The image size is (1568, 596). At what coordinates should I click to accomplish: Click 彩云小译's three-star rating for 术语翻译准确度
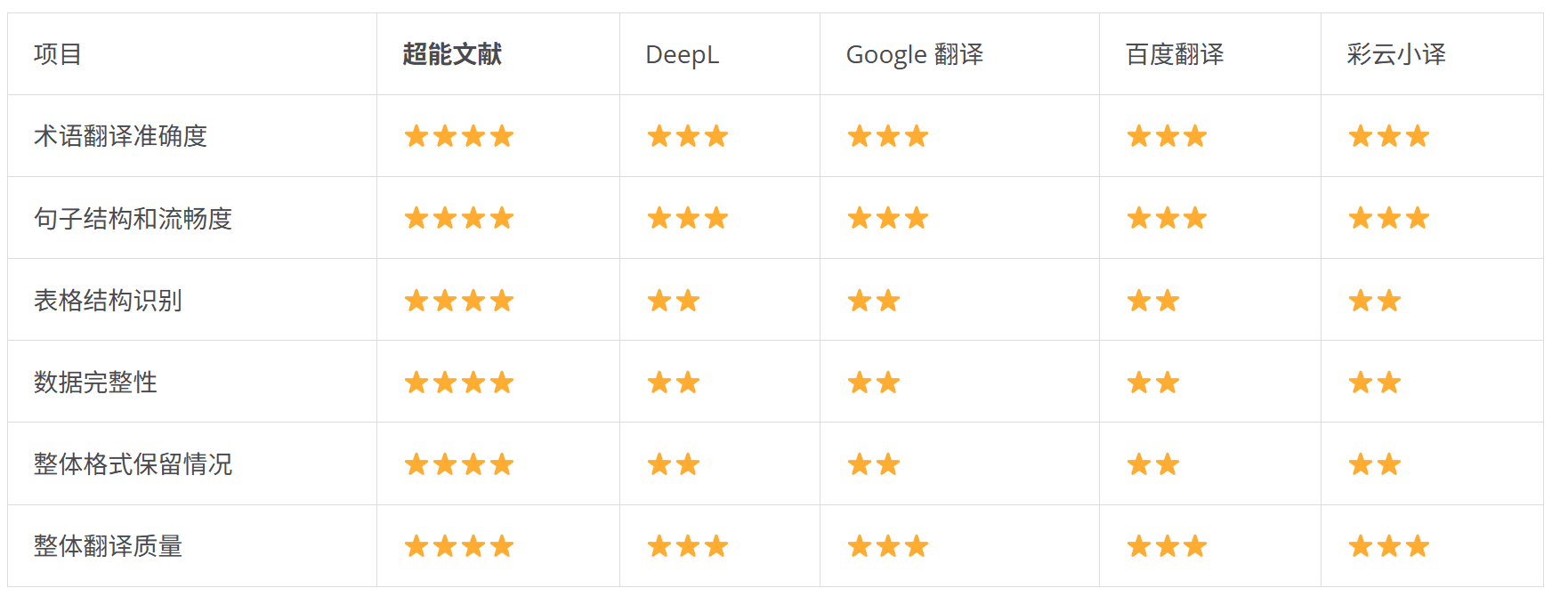coord(1389,136)
